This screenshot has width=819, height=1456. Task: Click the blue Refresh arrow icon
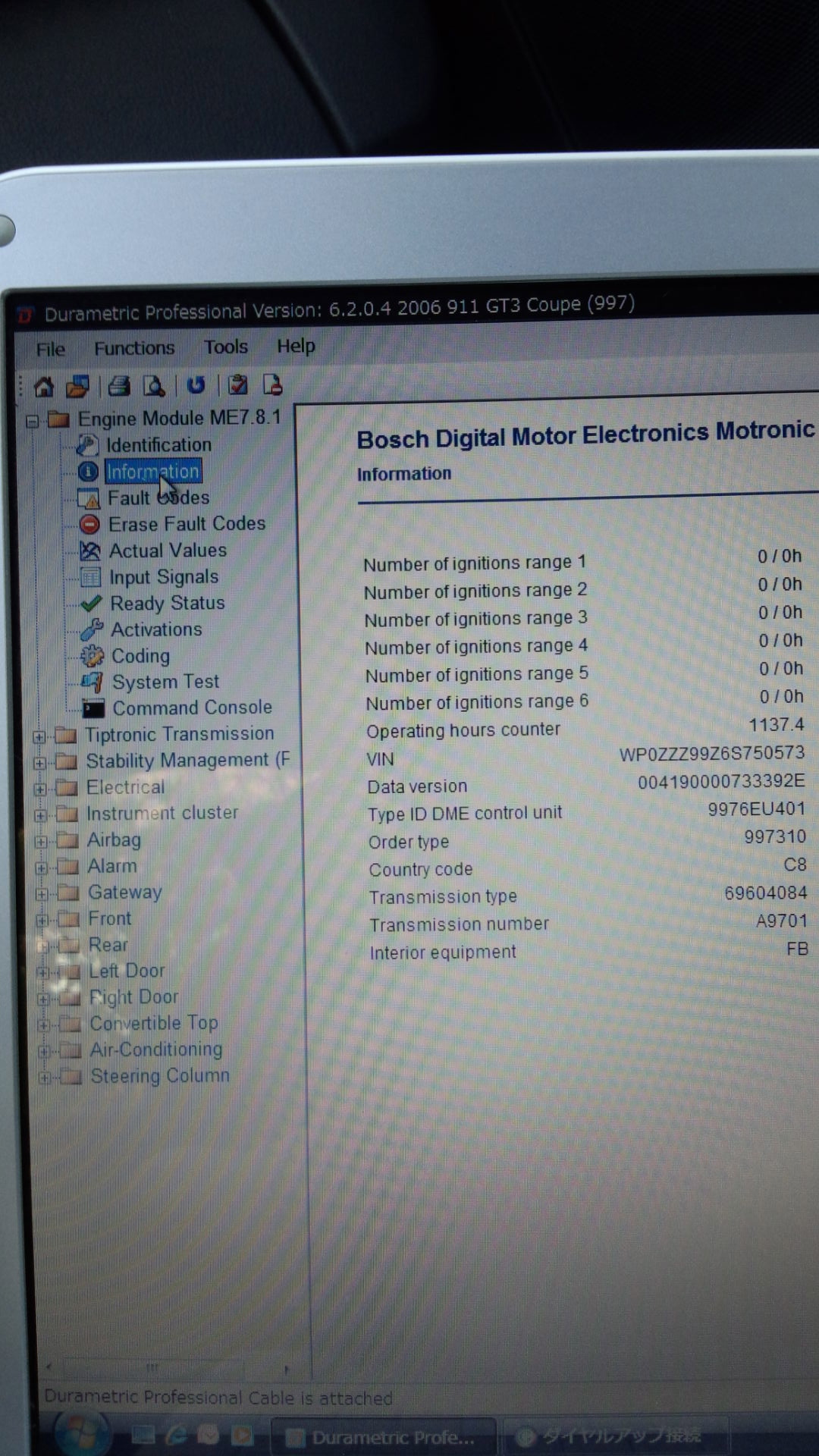196,385
